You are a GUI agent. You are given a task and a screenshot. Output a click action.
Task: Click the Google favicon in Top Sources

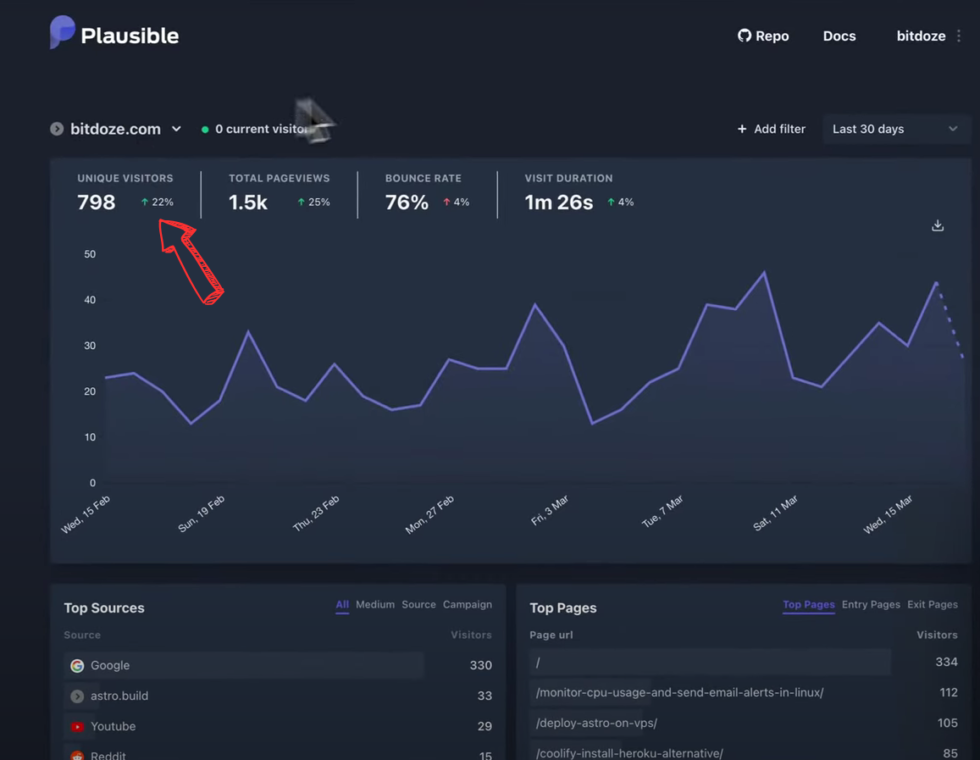tap(77, 665)
